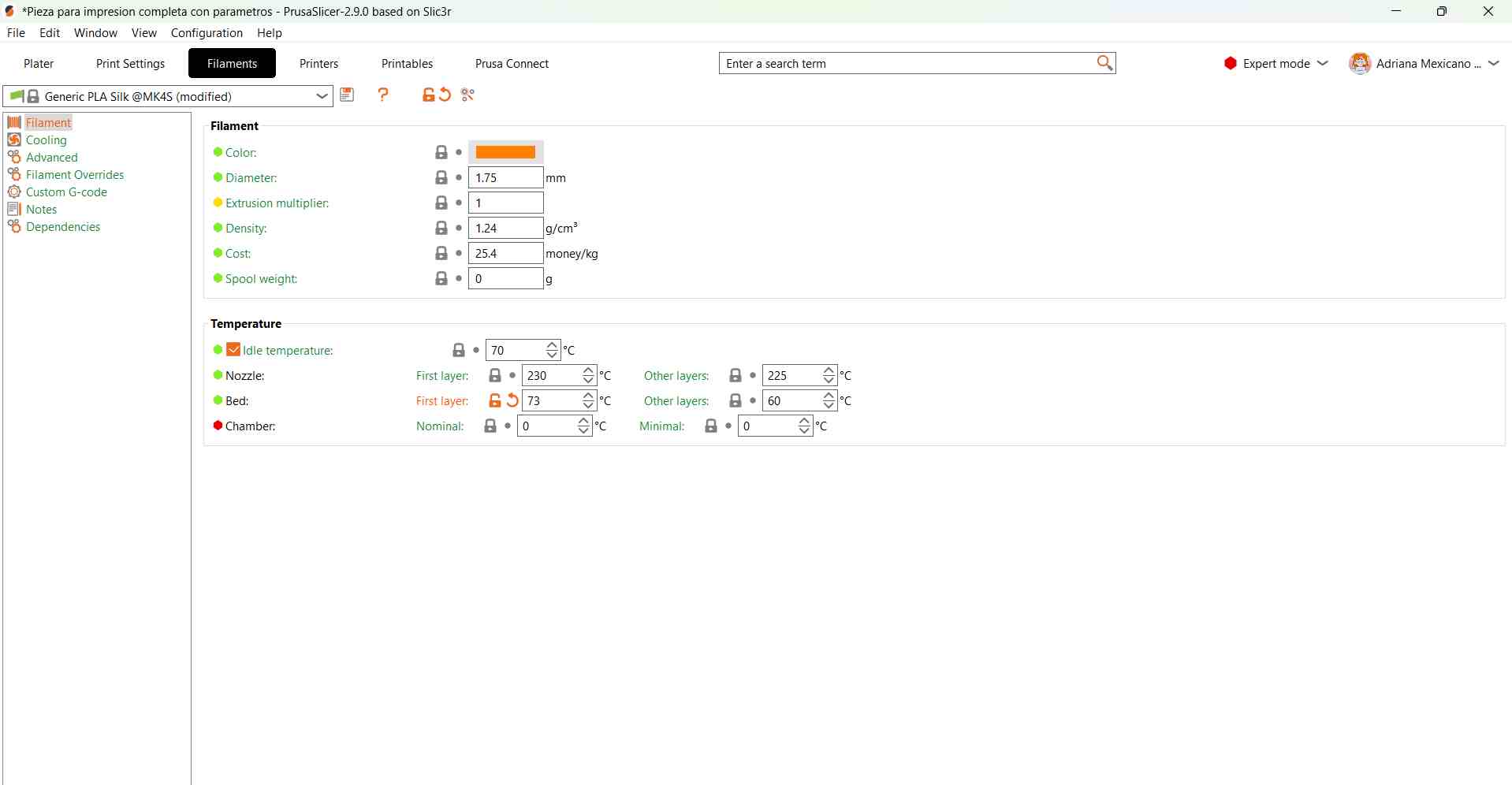Image resolution: width=1512 pixels, height=785 pixels.
Task: Open the View menu
Action: tap(144, 33)
